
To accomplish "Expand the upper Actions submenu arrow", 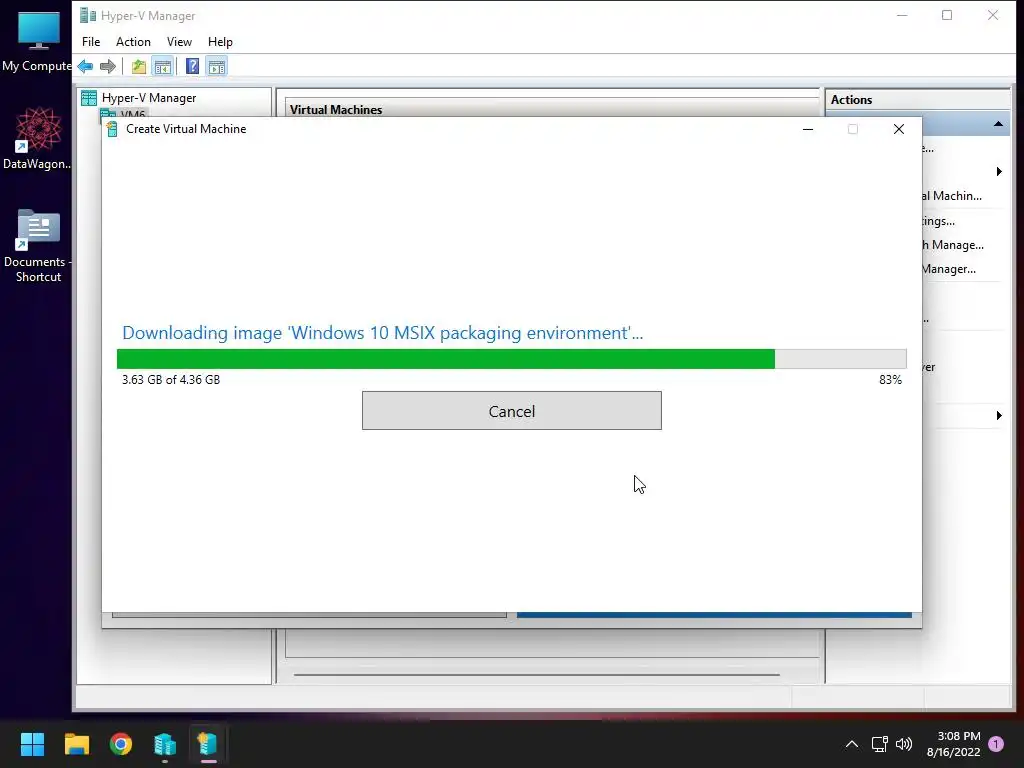I will point(999,172).
